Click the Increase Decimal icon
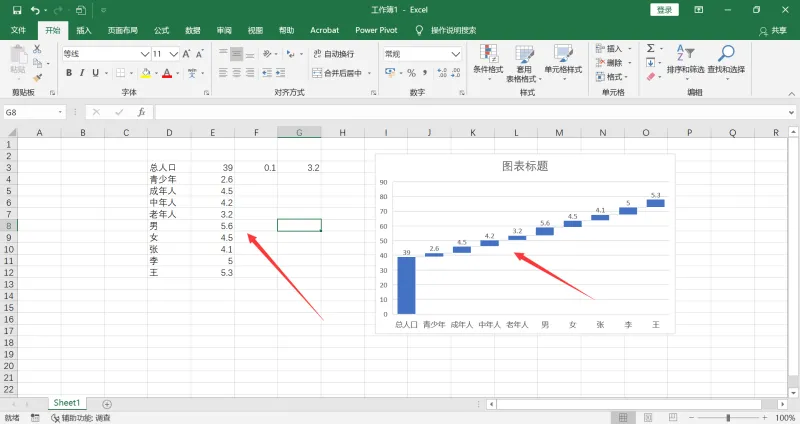800x424 pixels. point(442,73)
